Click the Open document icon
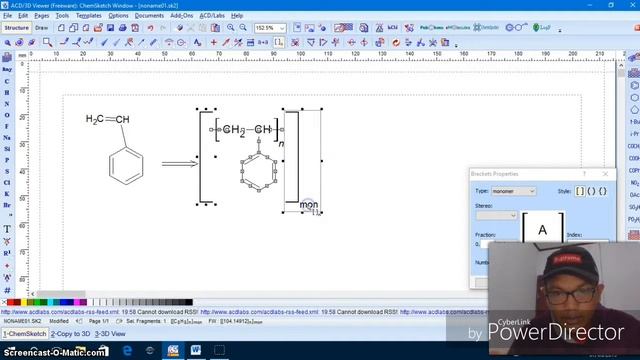Screen dimensions: 640x360 click(98, 28)
